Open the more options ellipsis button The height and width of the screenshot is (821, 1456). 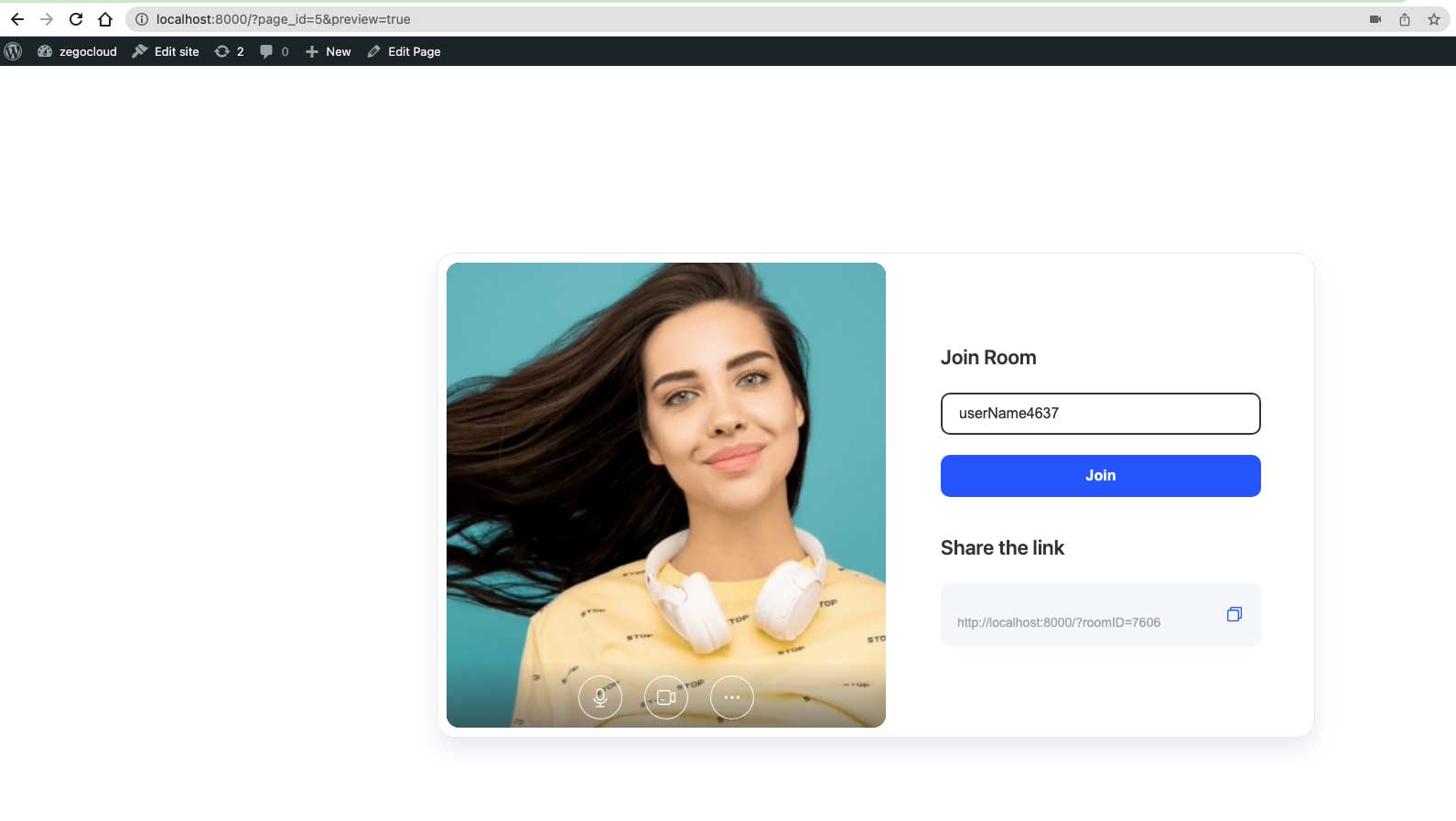pyautogui.click(x=732, y=697)
